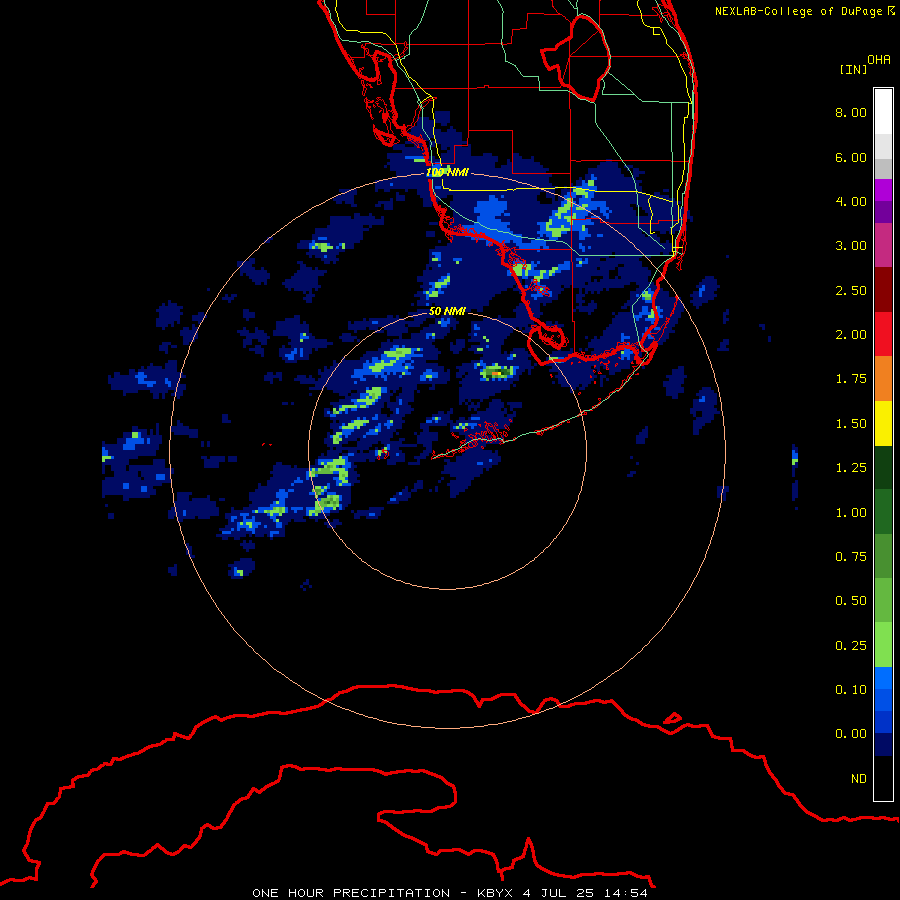This screenshot has width=900, height=900.
Task: Select the 0.00 legend value
Action: click(851, 734)
